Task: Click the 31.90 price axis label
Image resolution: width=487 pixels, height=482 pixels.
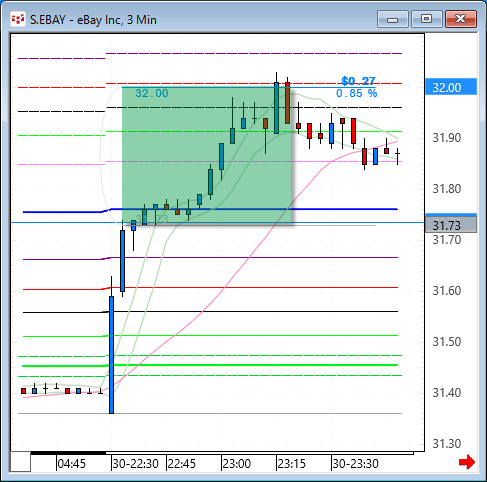Action: point(447,138)
